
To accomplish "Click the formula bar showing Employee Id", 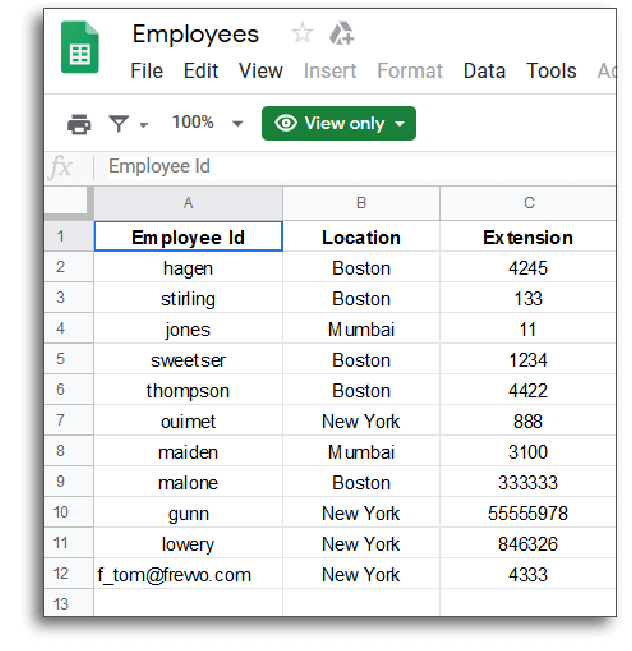I will click(361, 166).
